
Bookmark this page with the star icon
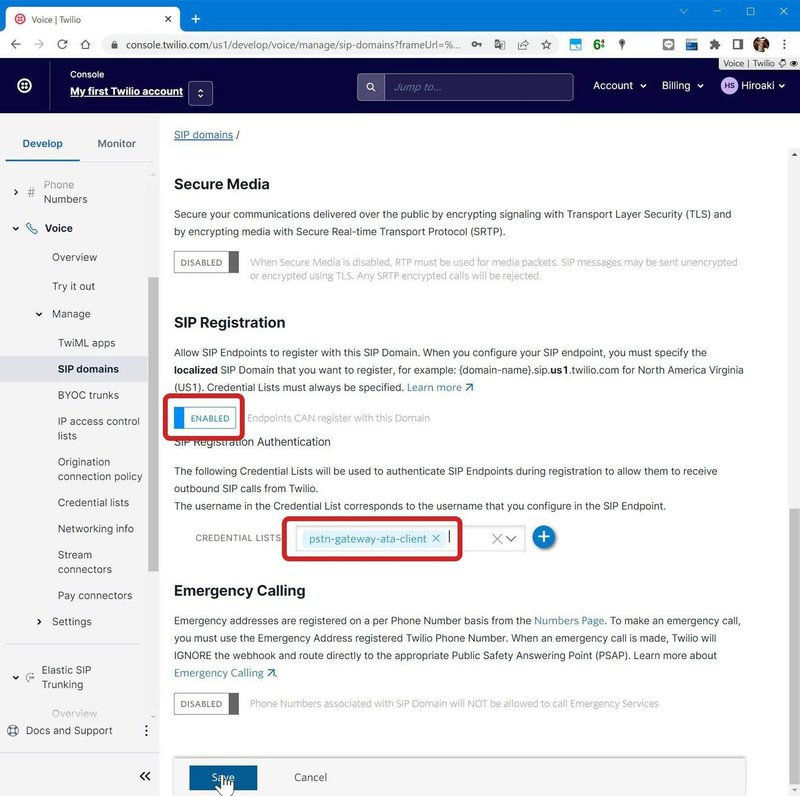546,45
